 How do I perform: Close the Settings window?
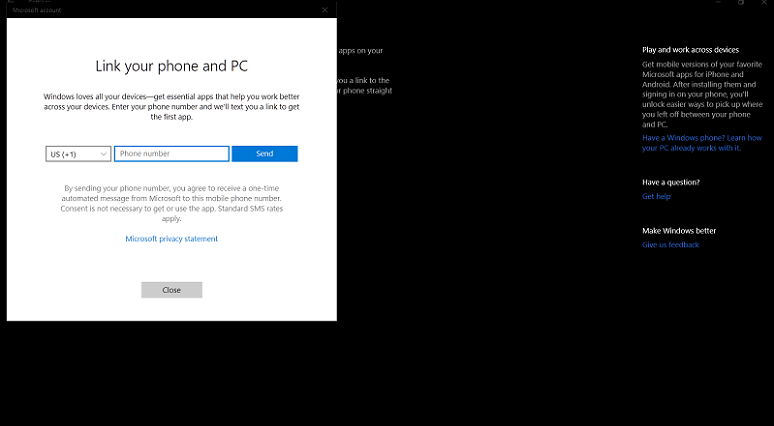(764, 2)
